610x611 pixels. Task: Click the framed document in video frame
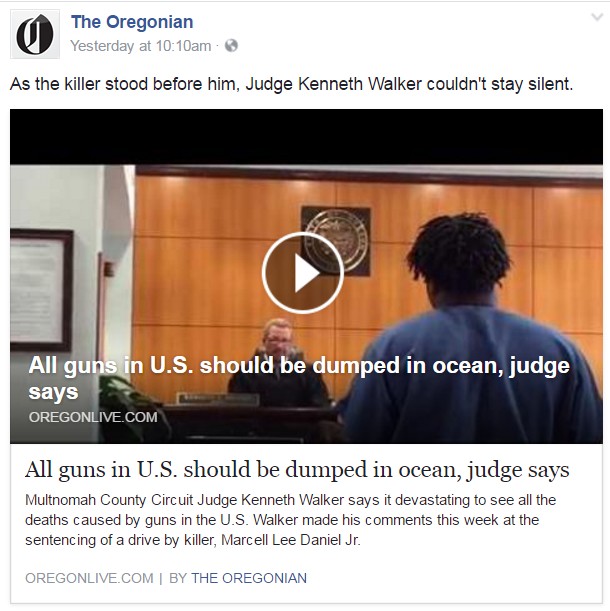(x=42, y=290)
